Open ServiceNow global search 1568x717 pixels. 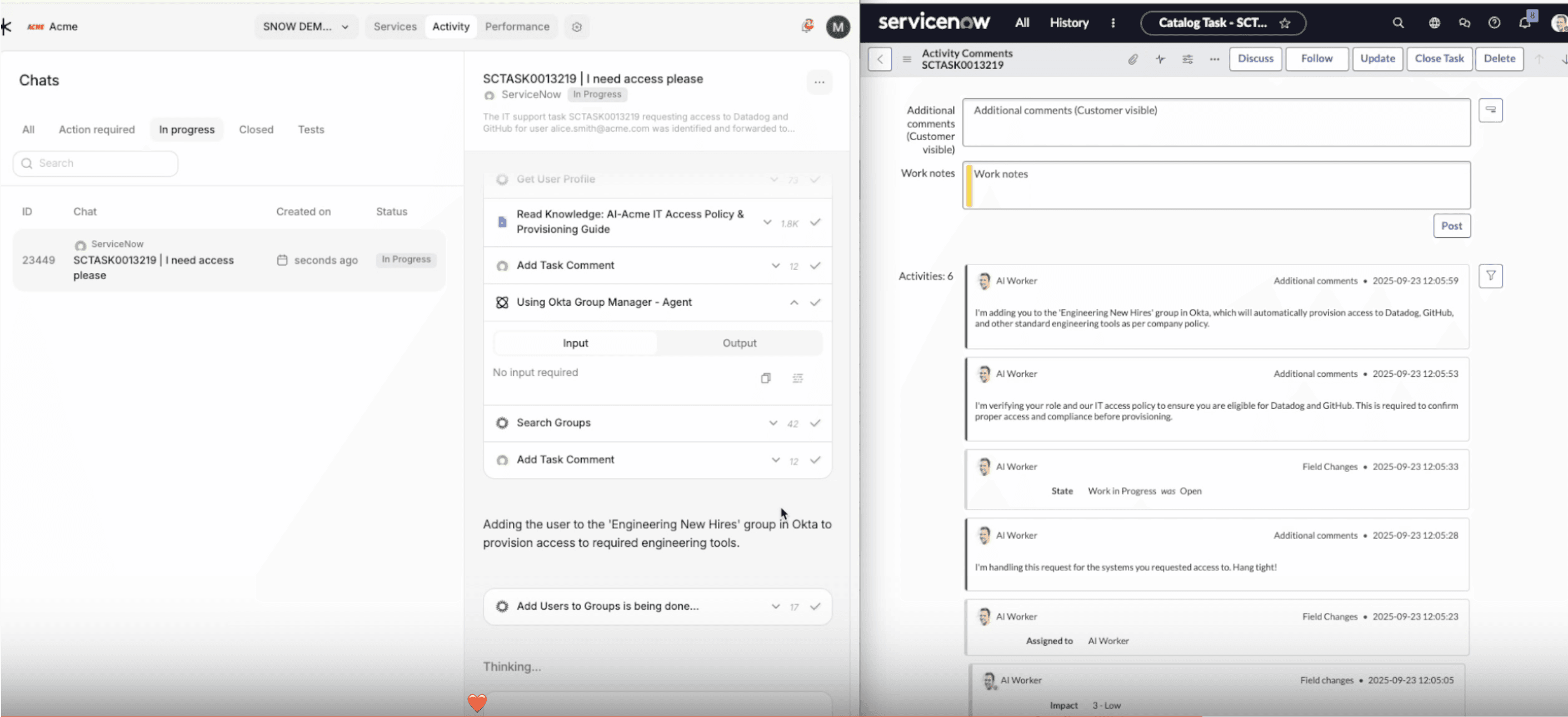tap(1398, 23)
